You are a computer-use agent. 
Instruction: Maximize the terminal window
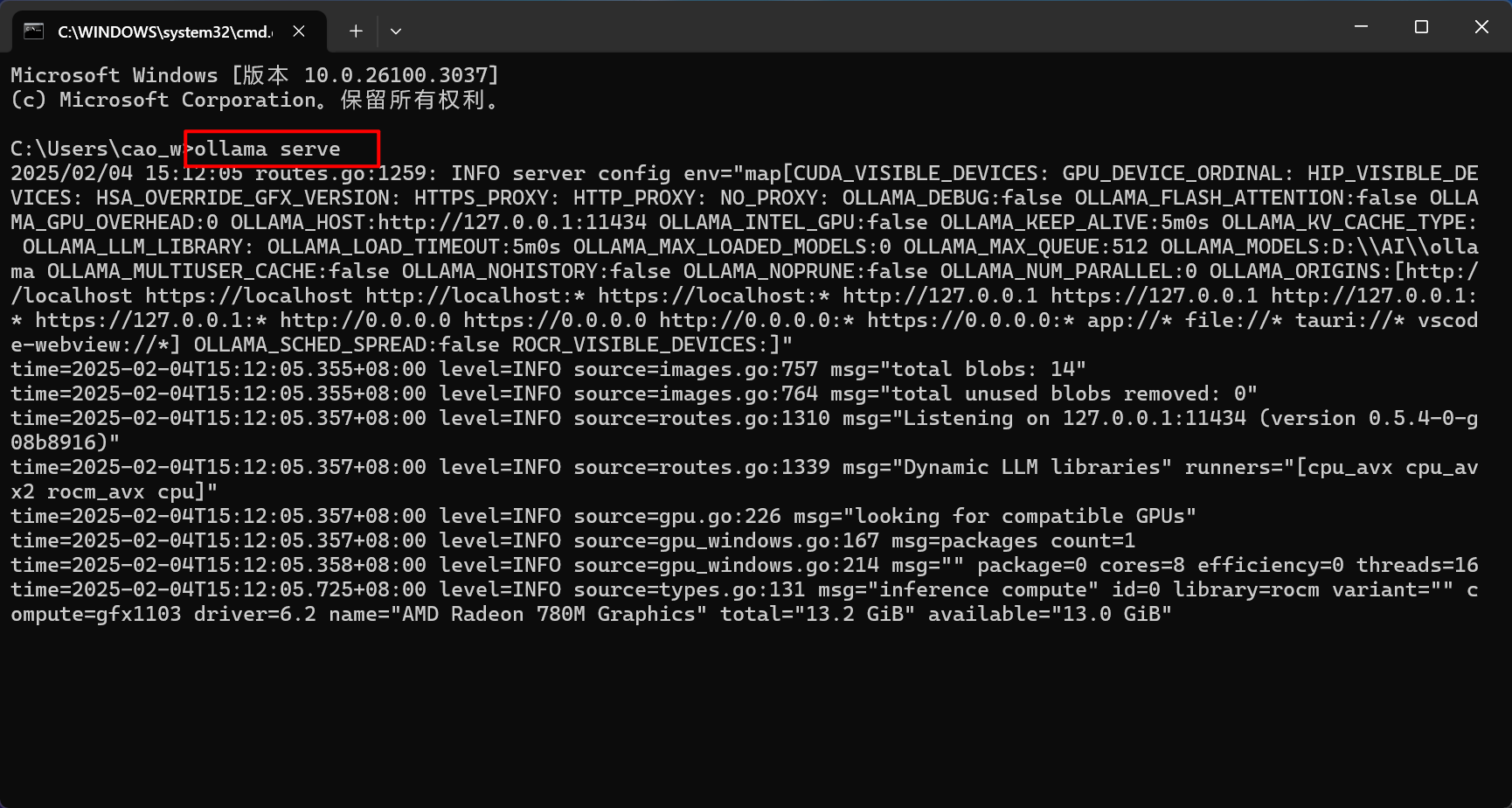click(1421, 27)
